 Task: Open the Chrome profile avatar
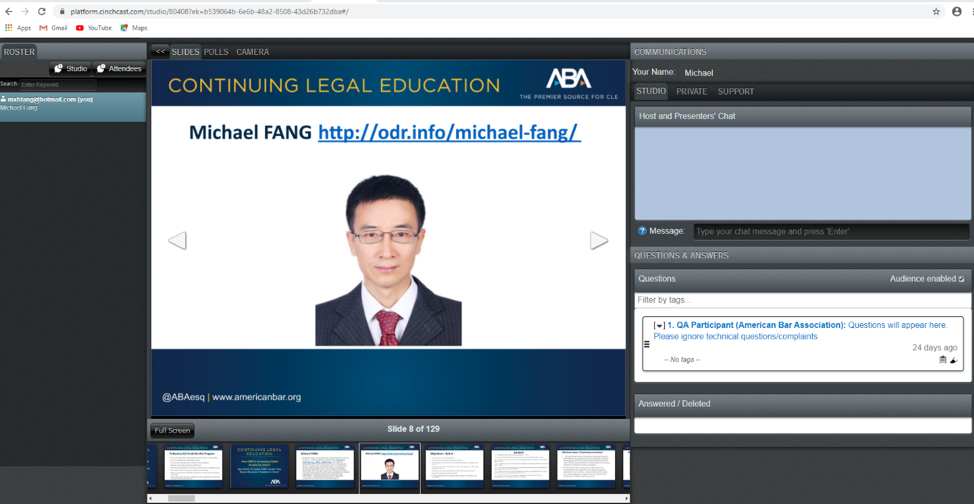point(957,11)
